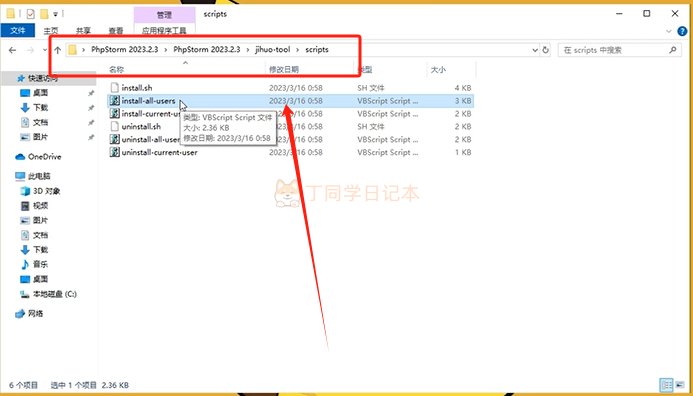Open the 3D 对象 folder
Viewport: 693px width, 396px height.
tap(46, 191)
